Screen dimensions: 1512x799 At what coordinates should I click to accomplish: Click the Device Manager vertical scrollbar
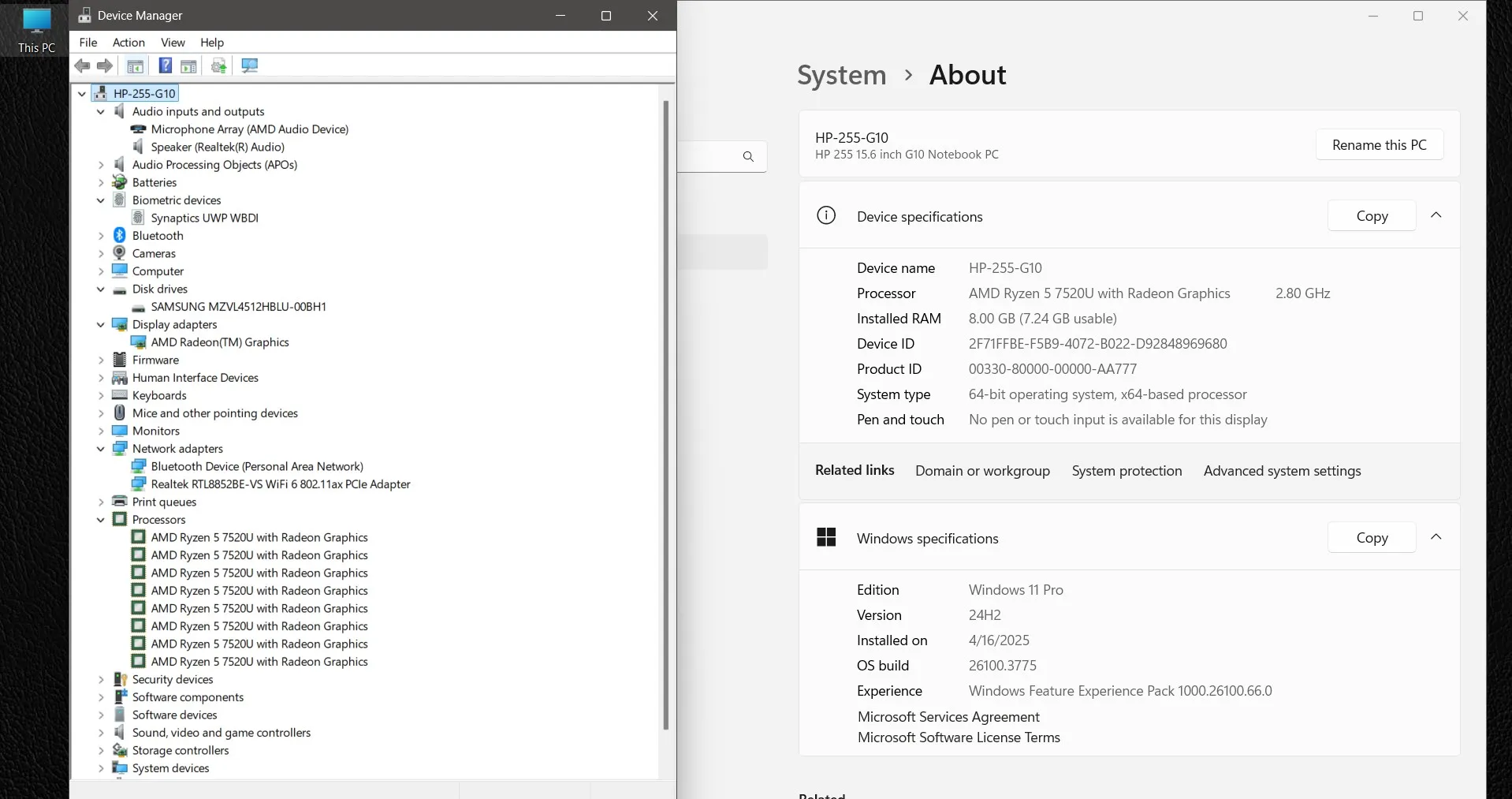pos(666,414)
